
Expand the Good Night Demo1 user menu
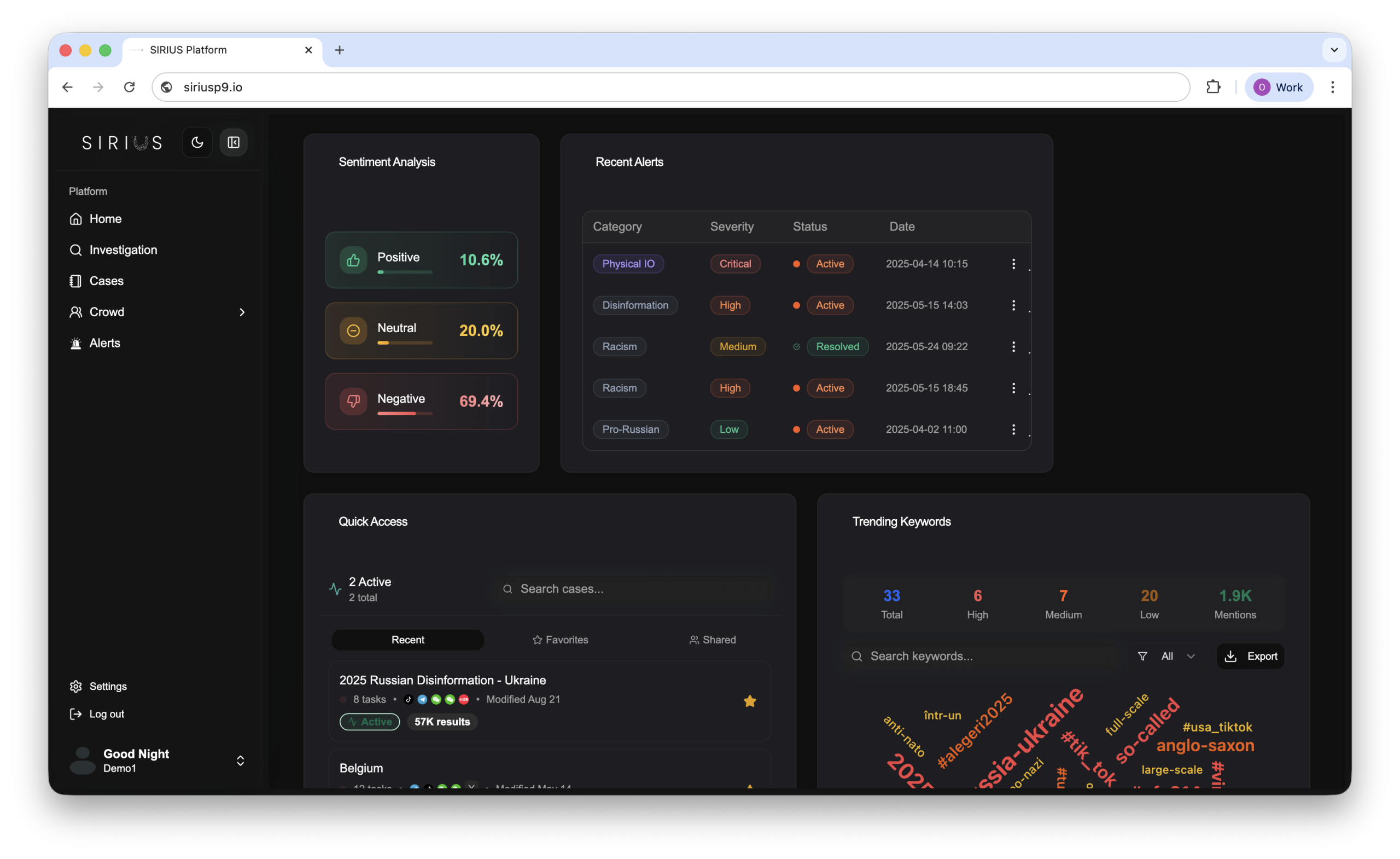click(240, 761)
